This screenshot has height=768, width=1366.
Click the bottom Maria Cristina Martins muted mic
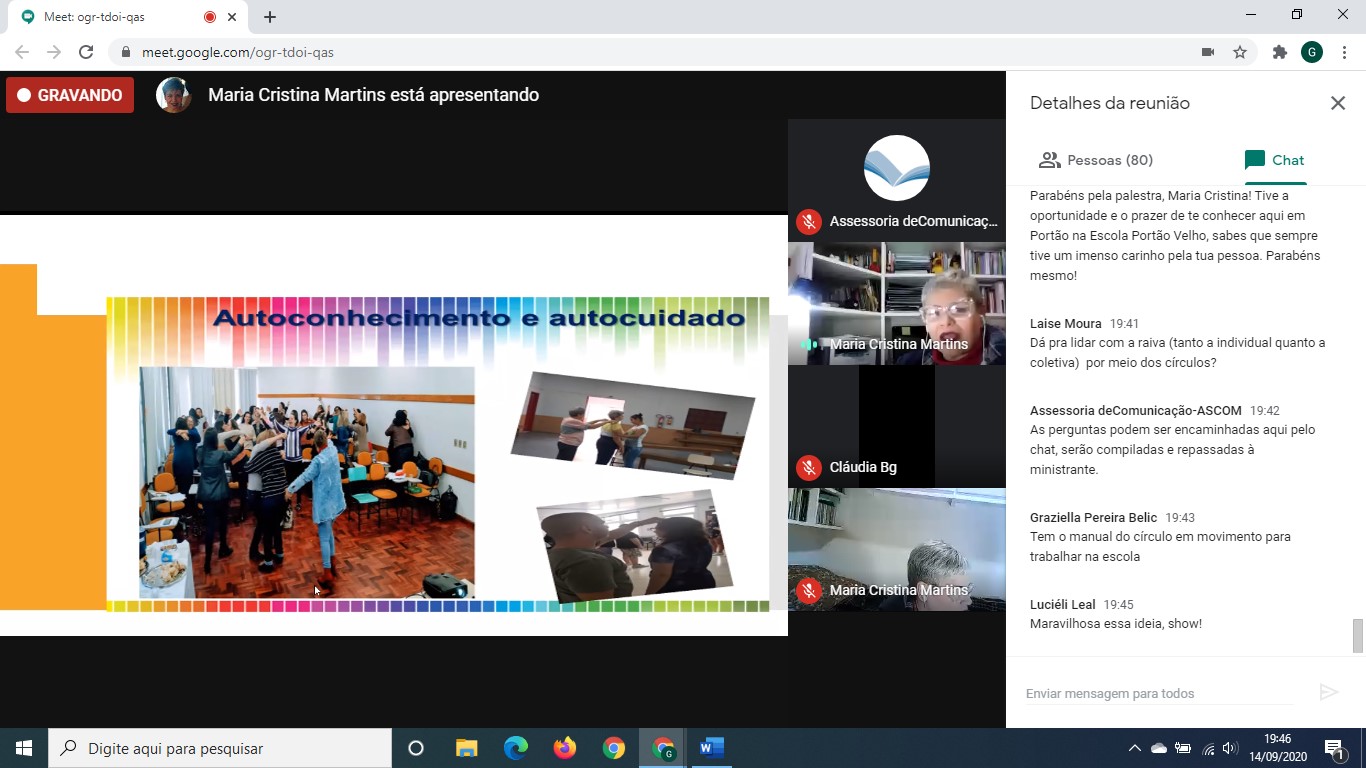pyautogui.click(x=809, y=590)
